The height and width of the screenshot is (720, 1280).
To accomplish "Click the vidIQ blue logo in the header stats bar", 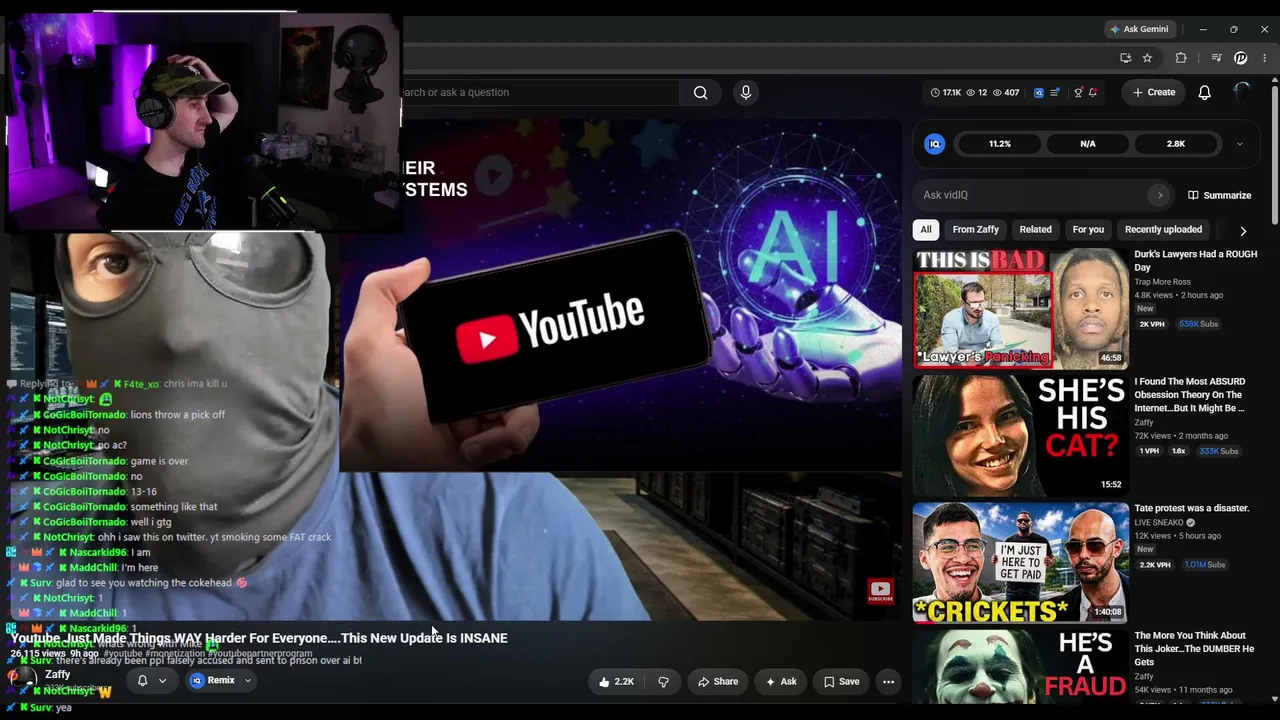I will point(1038,92).
